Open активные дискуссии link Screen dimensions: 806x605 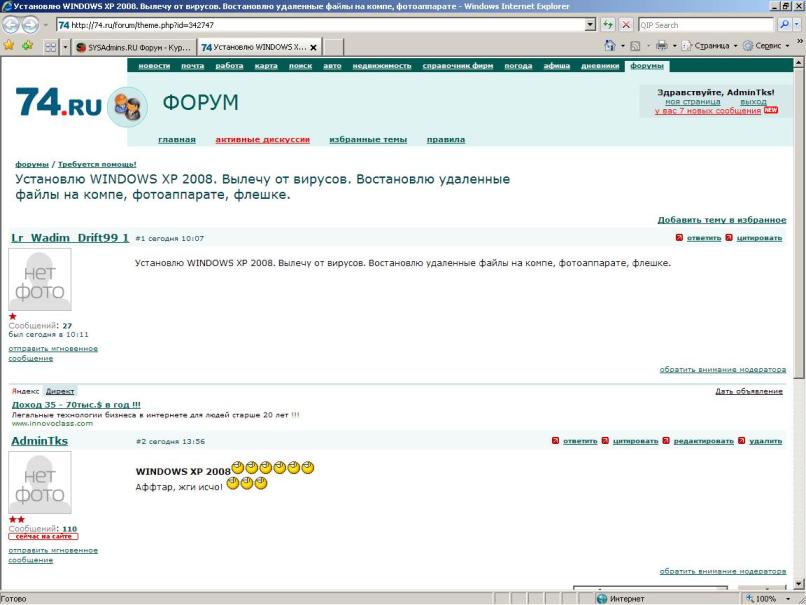point(262,140)
